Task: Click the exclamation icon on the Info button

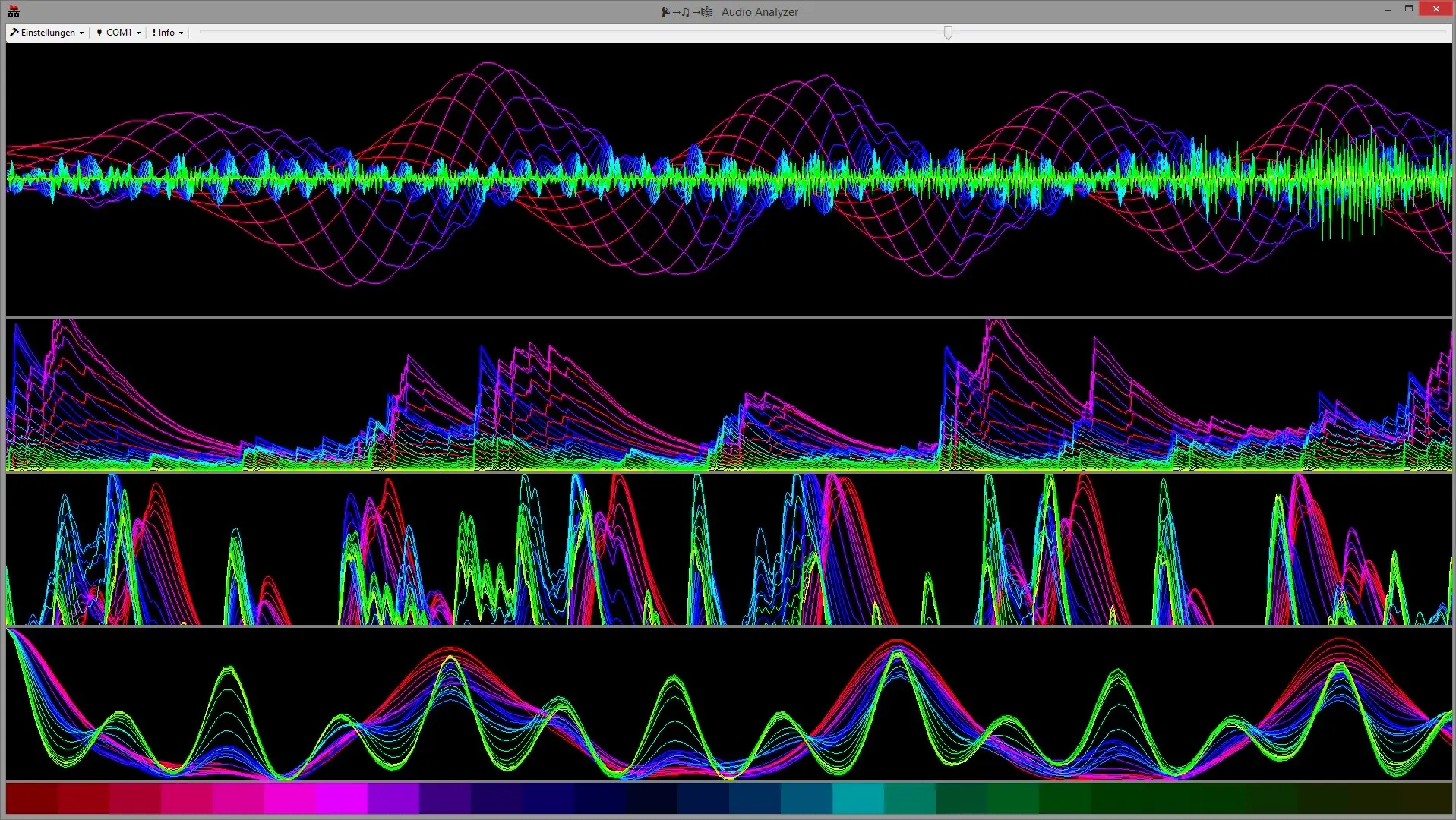Action: click(154, 32)
